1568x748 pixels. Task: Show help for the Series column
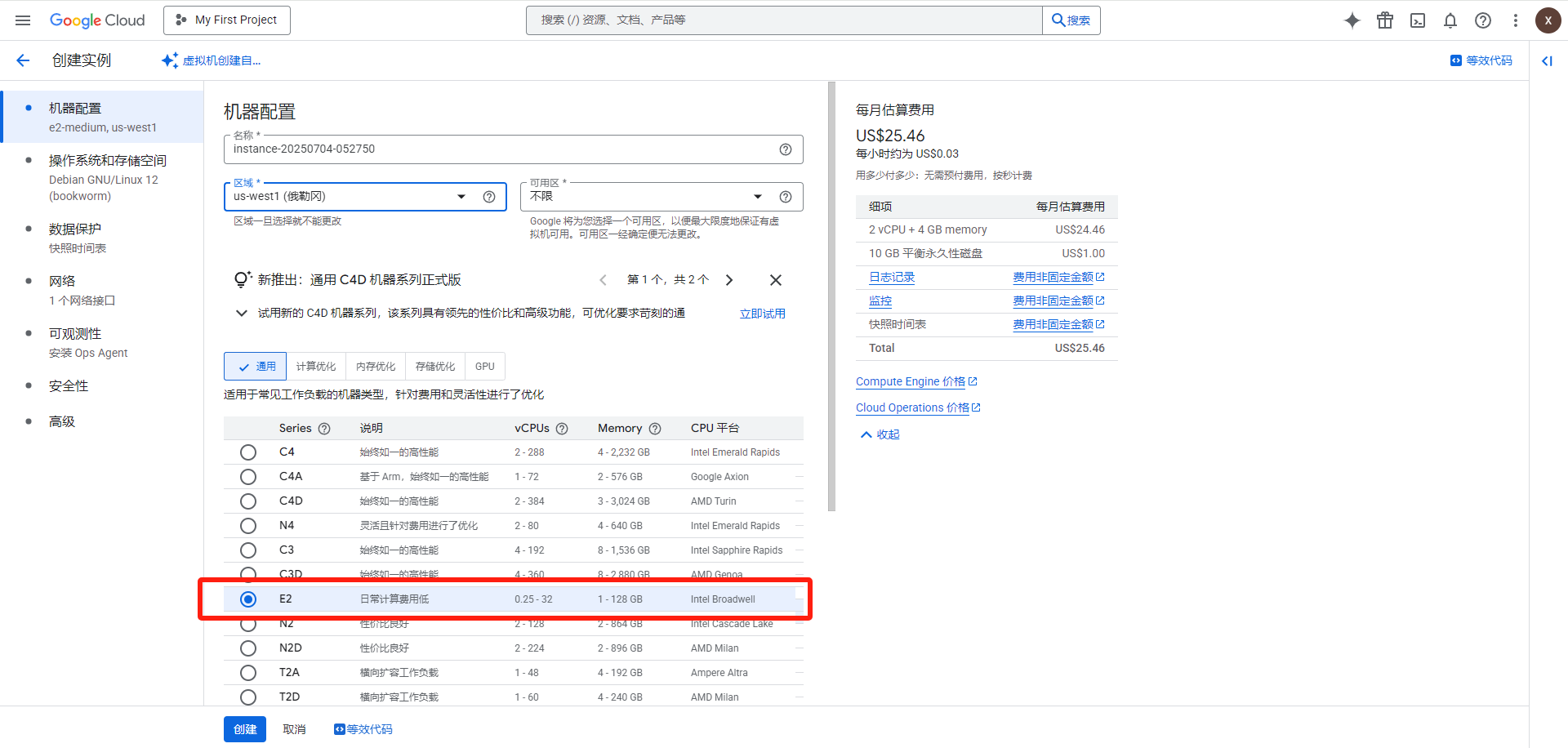click(x=324, y=429)
